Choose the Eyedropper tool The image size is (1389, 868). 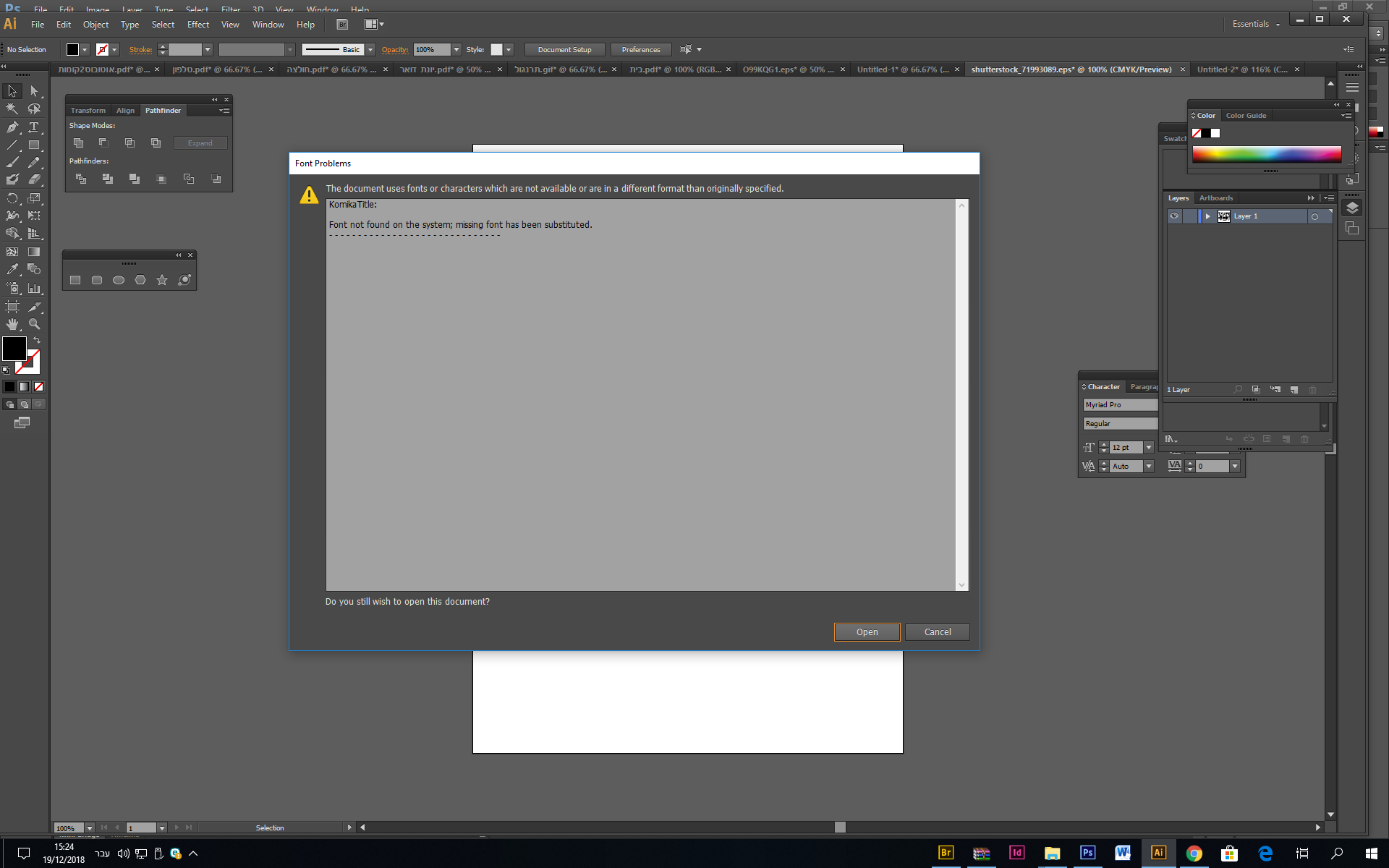click(12, 269)
